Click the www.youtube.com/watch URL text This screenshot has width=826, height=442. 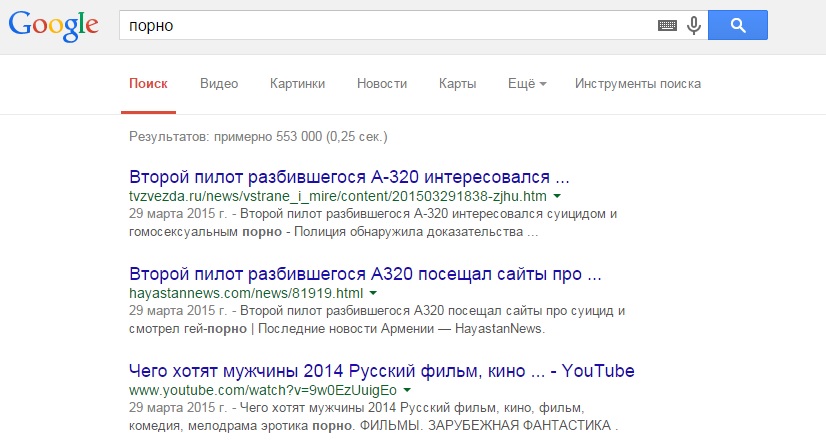[263, 390]
